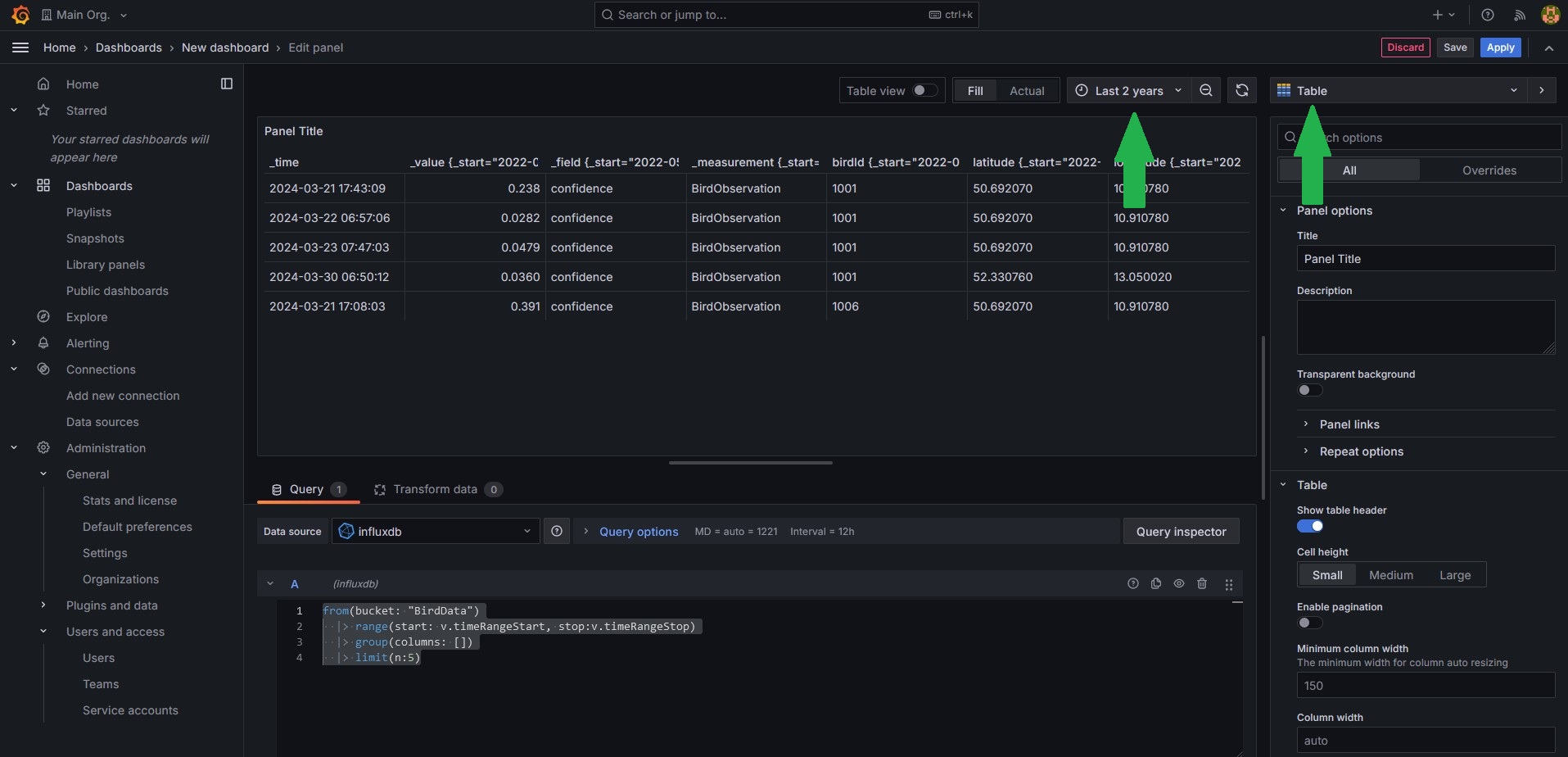The image size is (1568, 757).
Task: Open Playlists in sidebar
Action: pyautogui.click(x=88, y=211)
